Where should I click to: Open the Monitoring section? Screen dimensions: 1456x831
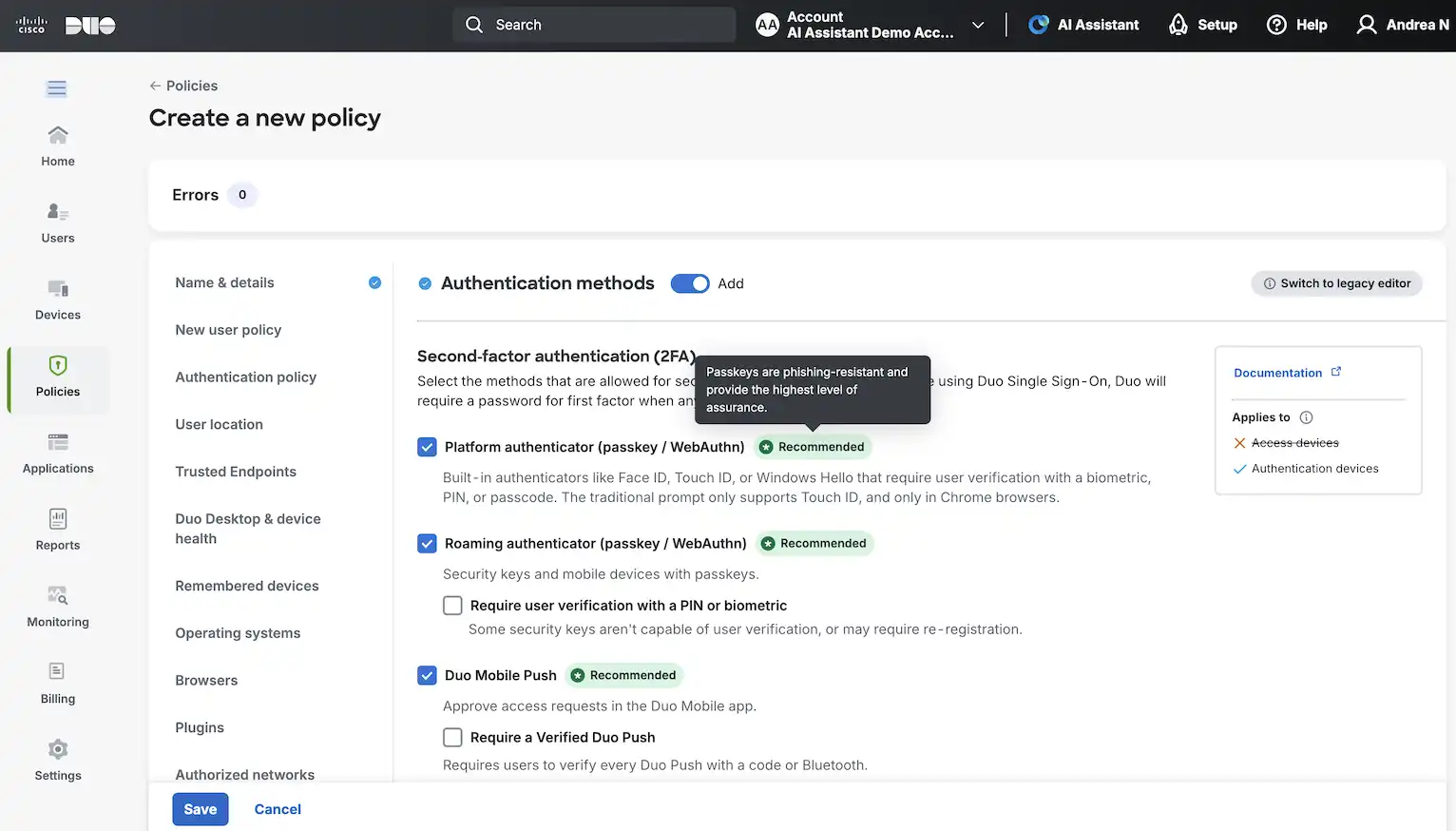click(57, 606)
